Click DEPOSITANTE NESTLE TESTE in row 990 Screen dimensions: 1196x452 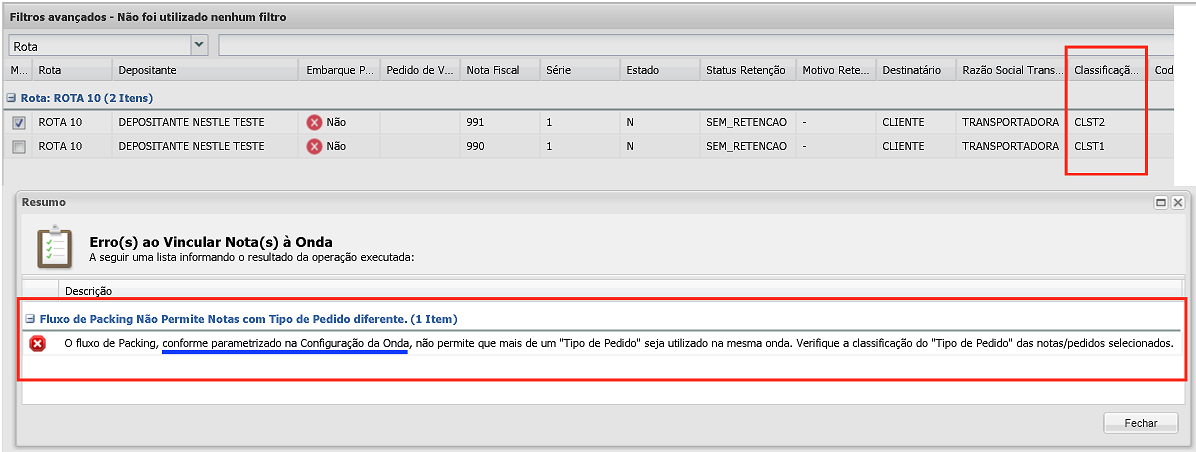click(x=204, y=147)
